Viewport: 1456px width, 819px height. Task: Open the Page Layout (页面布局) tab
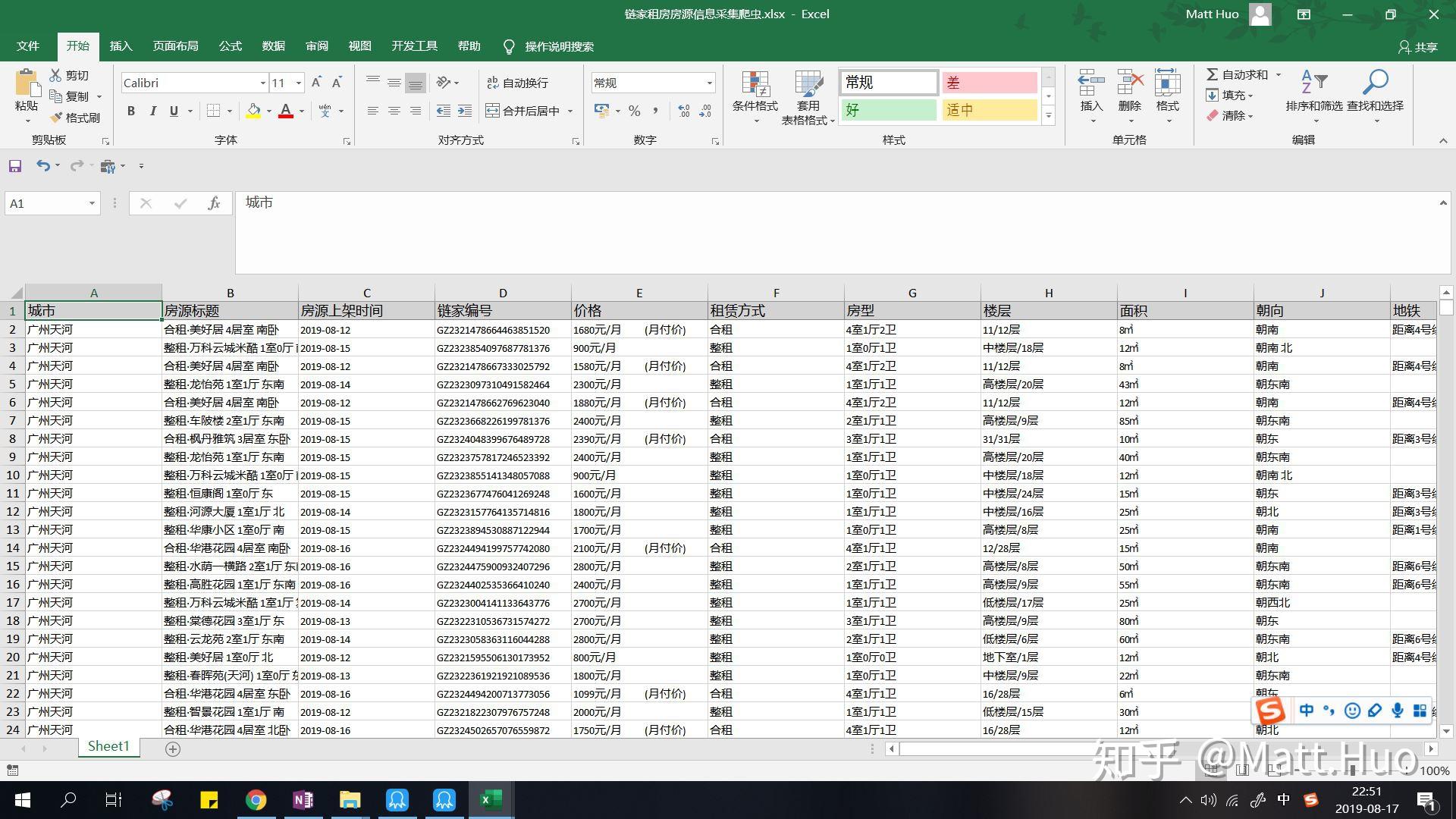click(x=175, y=46)
